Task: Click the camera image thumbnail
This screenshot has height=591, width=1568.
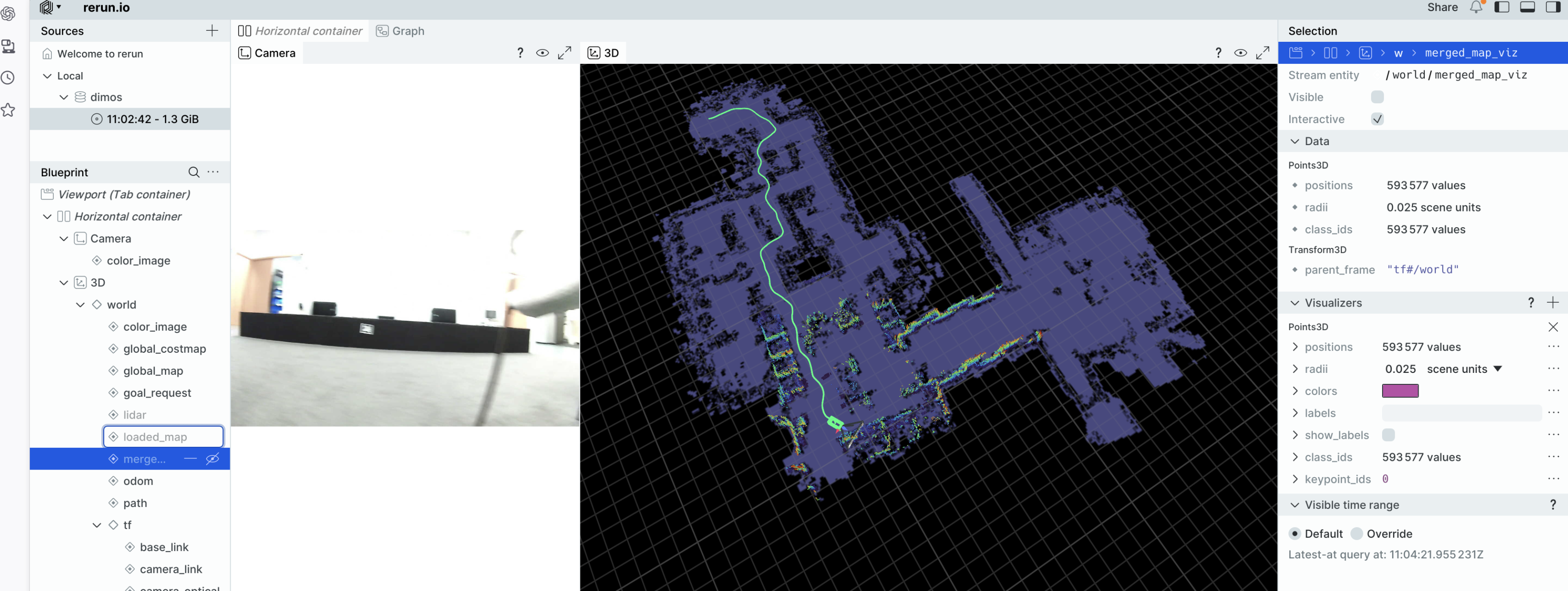Action: tap(405, 328)
